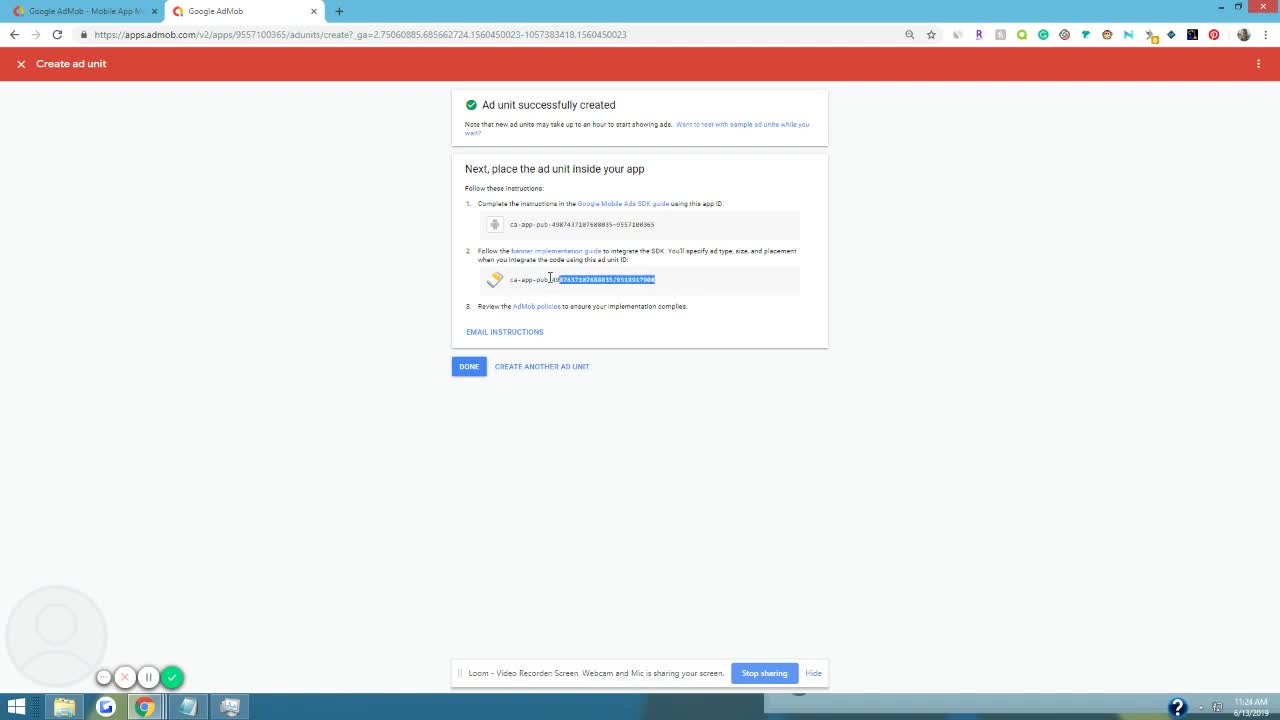Open a new browser tab

[x=339, y=11]
